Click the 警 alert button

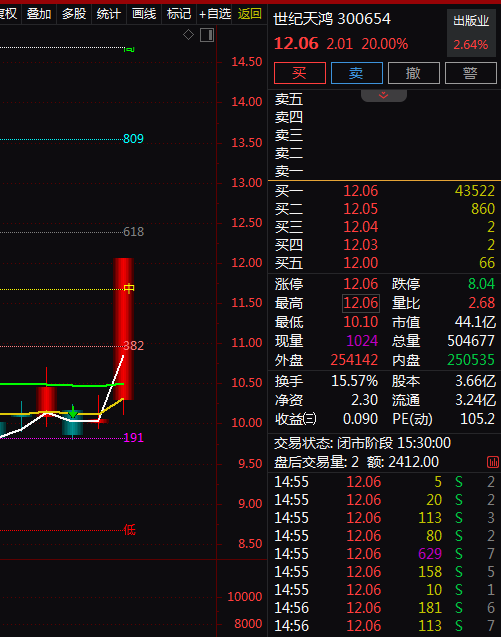(x=471, y=73)
